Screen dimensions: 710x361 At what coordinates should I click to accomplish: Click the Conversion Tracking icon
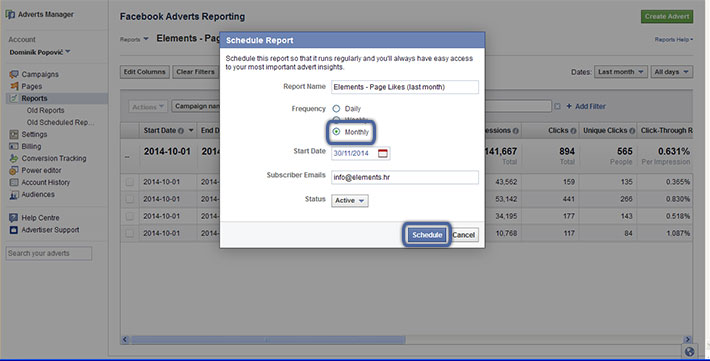[14, 158]
